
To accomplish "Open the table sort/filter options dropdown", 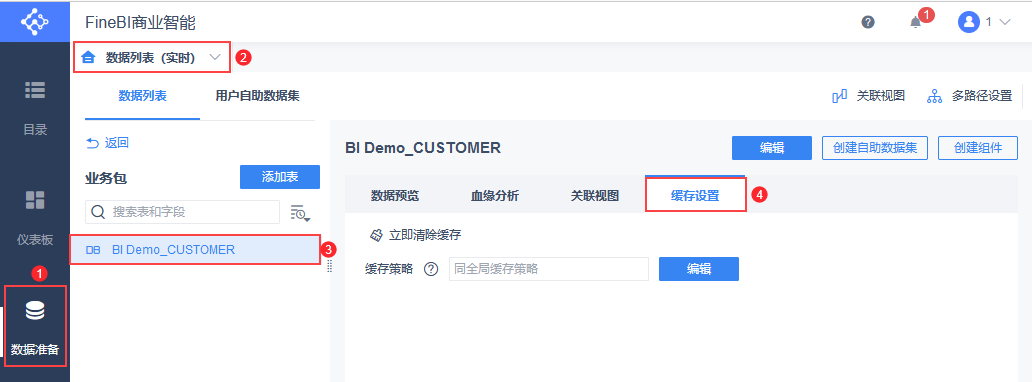I will [300, 213].
